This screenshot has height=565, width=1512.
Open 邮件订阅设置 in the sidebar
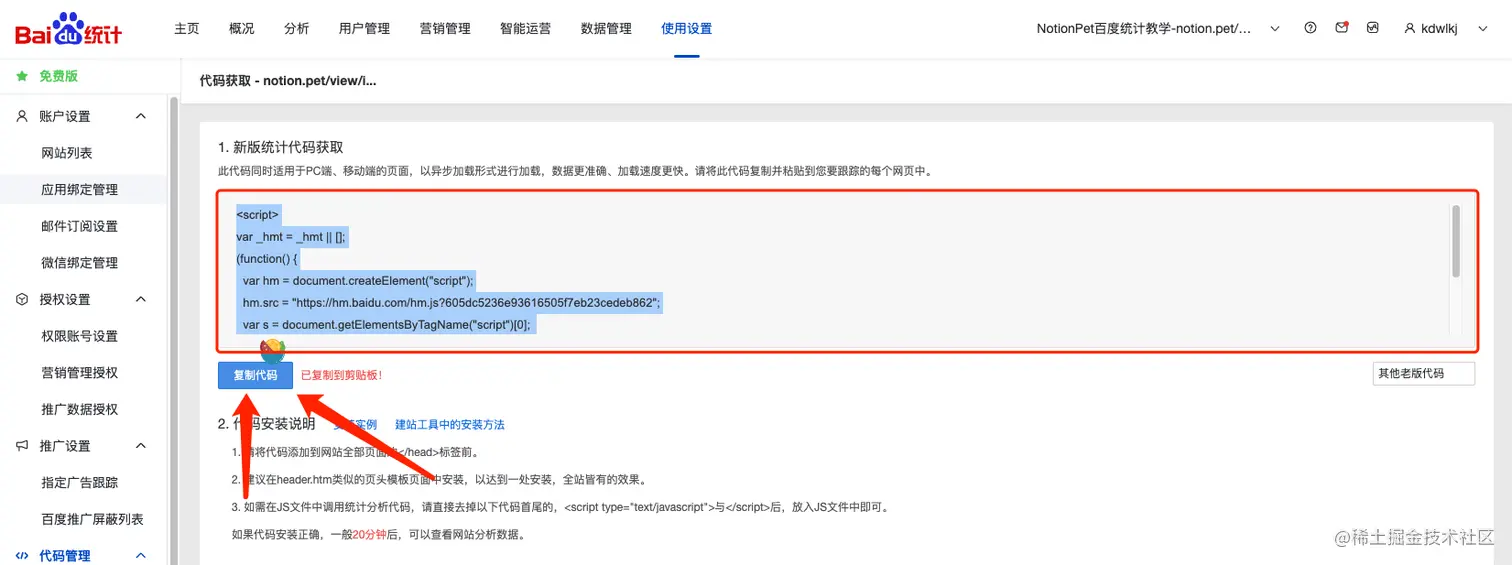click(x=80, y=226)
